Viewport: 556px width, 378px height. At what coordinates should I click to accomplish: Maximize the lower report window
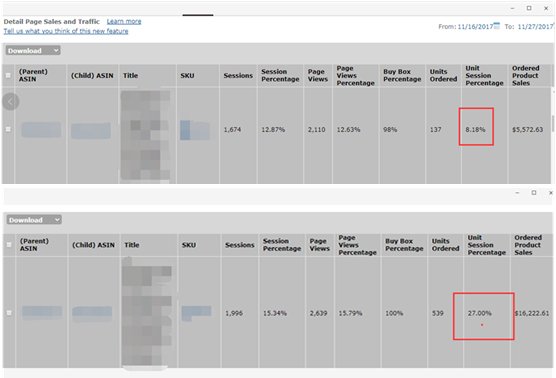pos(534,193)
